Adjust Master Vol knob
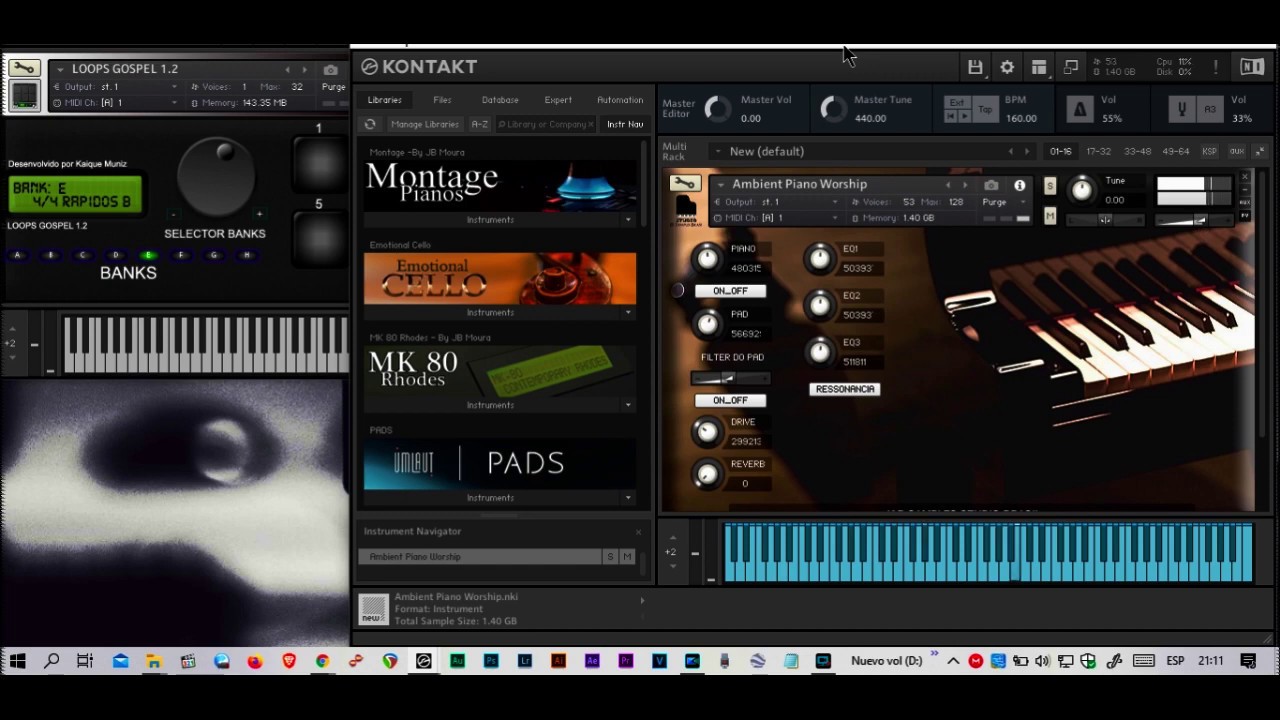1280x720 pixels. pos(718,109)
